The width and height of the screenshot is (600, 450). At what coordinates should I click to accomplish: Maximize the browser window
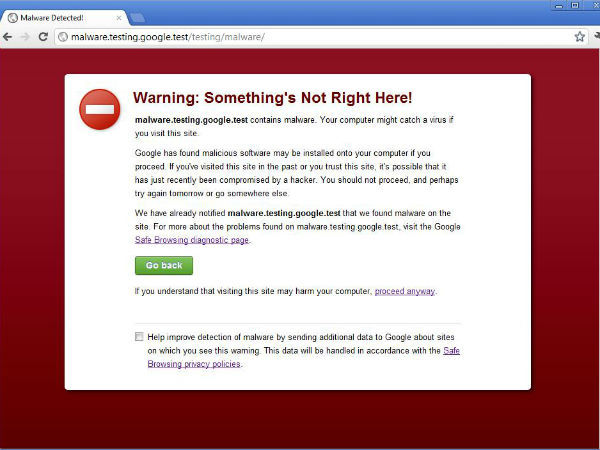click(x=575, y=5)
